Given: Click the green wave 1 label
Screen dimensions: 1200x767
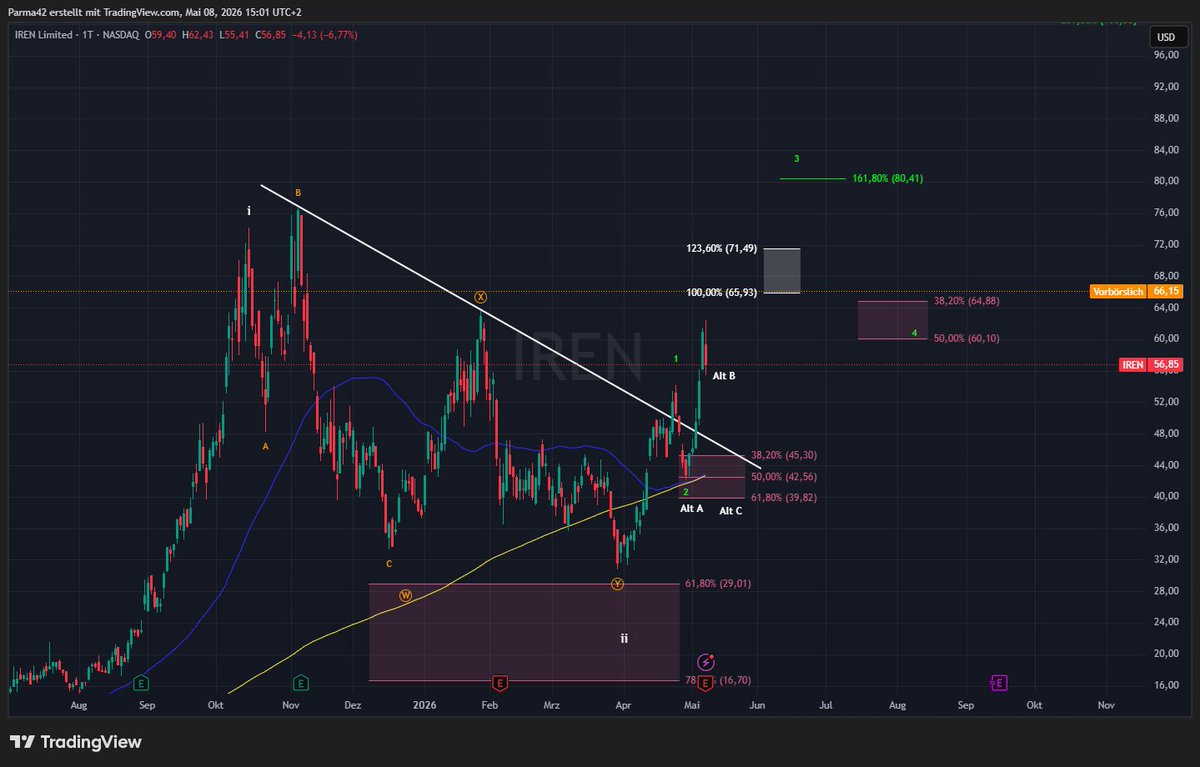Looking at the screenshot, I should 676,358.
